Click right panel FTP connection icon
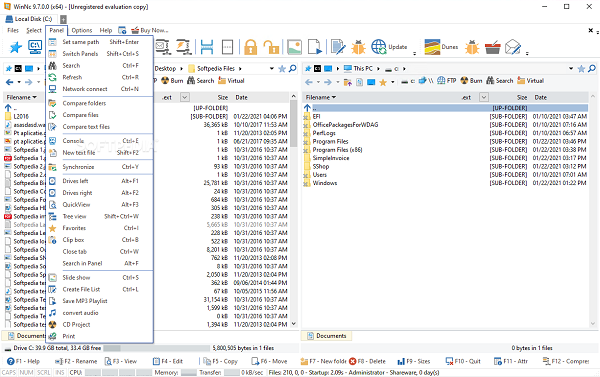 (x=446, y=81)
